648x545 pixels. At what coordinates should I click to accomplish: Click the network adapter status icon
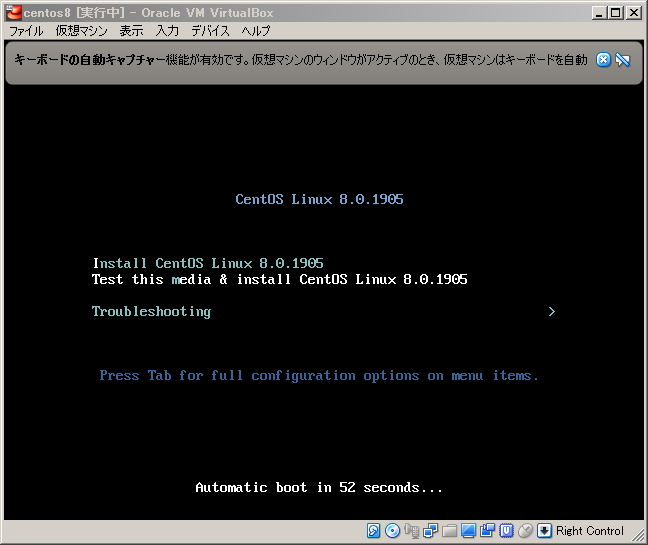[430, 531]
